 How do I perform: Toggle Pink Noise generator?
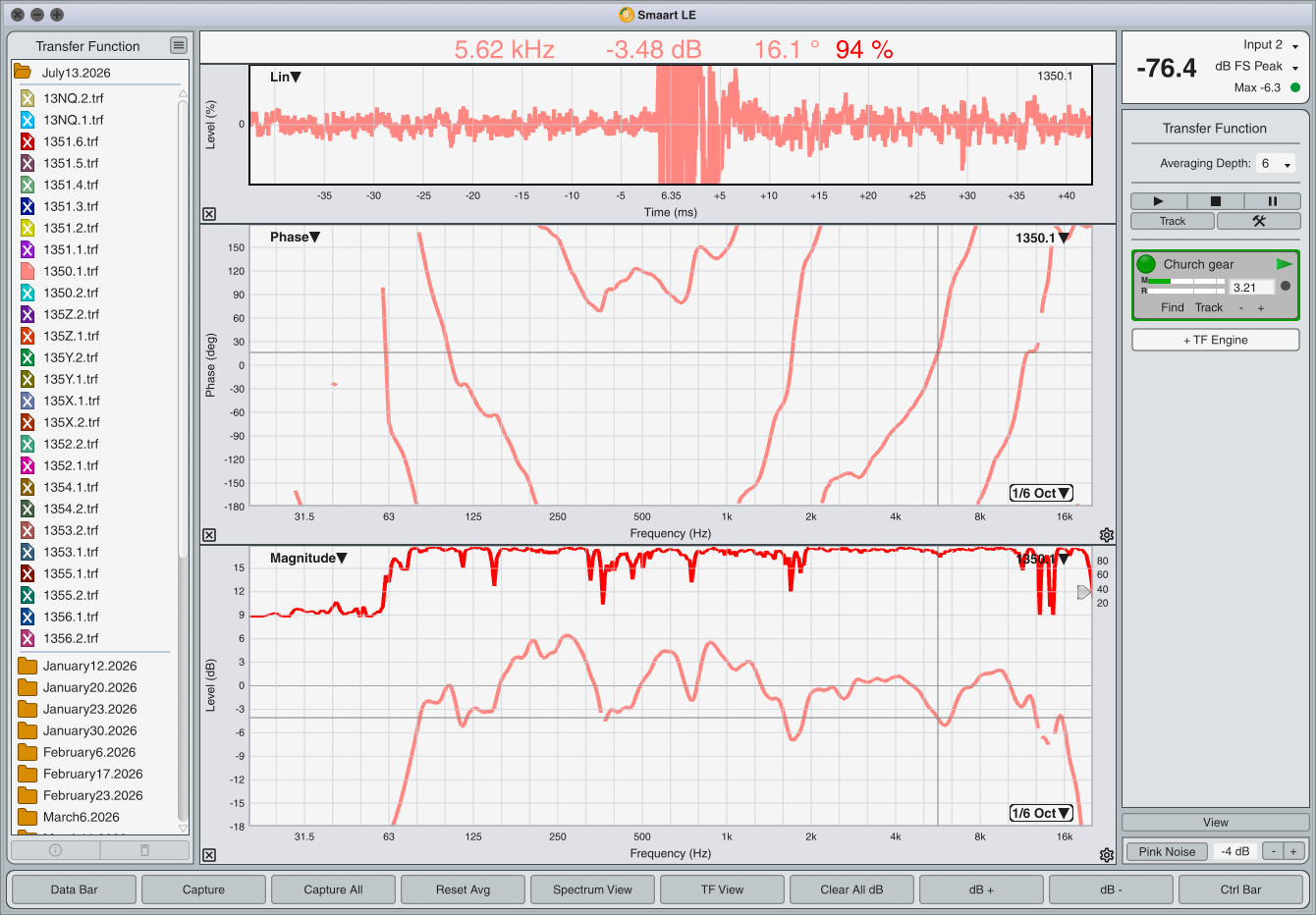(1167, 851)
